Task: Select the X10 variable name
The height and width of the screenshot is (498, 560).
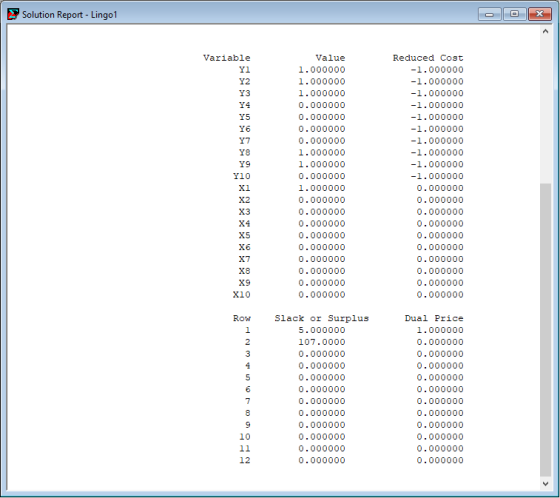Action: [x=242, y=295]
